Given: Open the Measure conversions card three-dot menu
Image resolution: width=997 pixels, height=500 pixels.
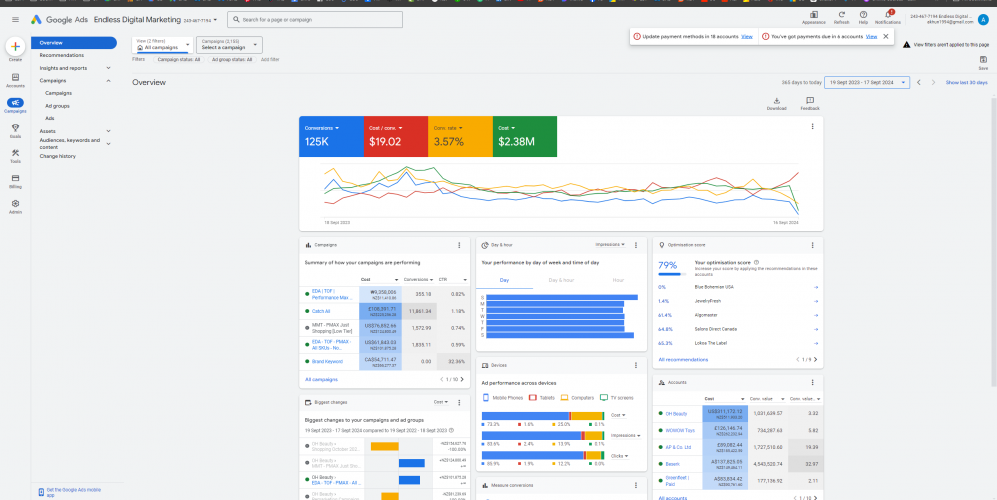Looking at the screenshot, I should click(x=636, y=485).
